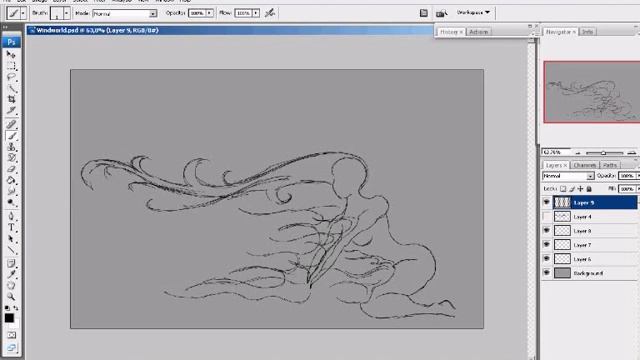The width and height of the screenshot is (640, 360).
Task: Click the foreground color swatch
Action: pos(9,318)
